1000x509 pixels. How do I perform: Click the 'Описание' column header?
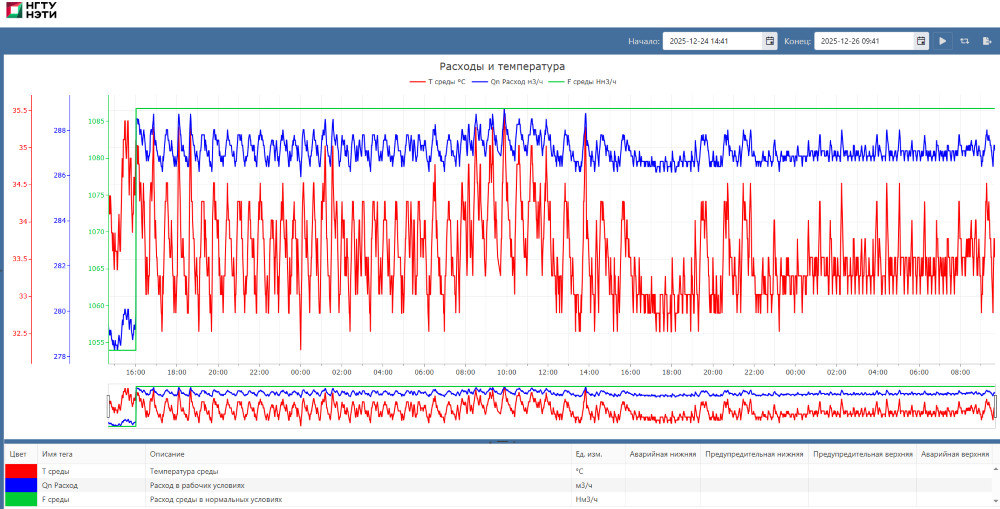point(167,454)
